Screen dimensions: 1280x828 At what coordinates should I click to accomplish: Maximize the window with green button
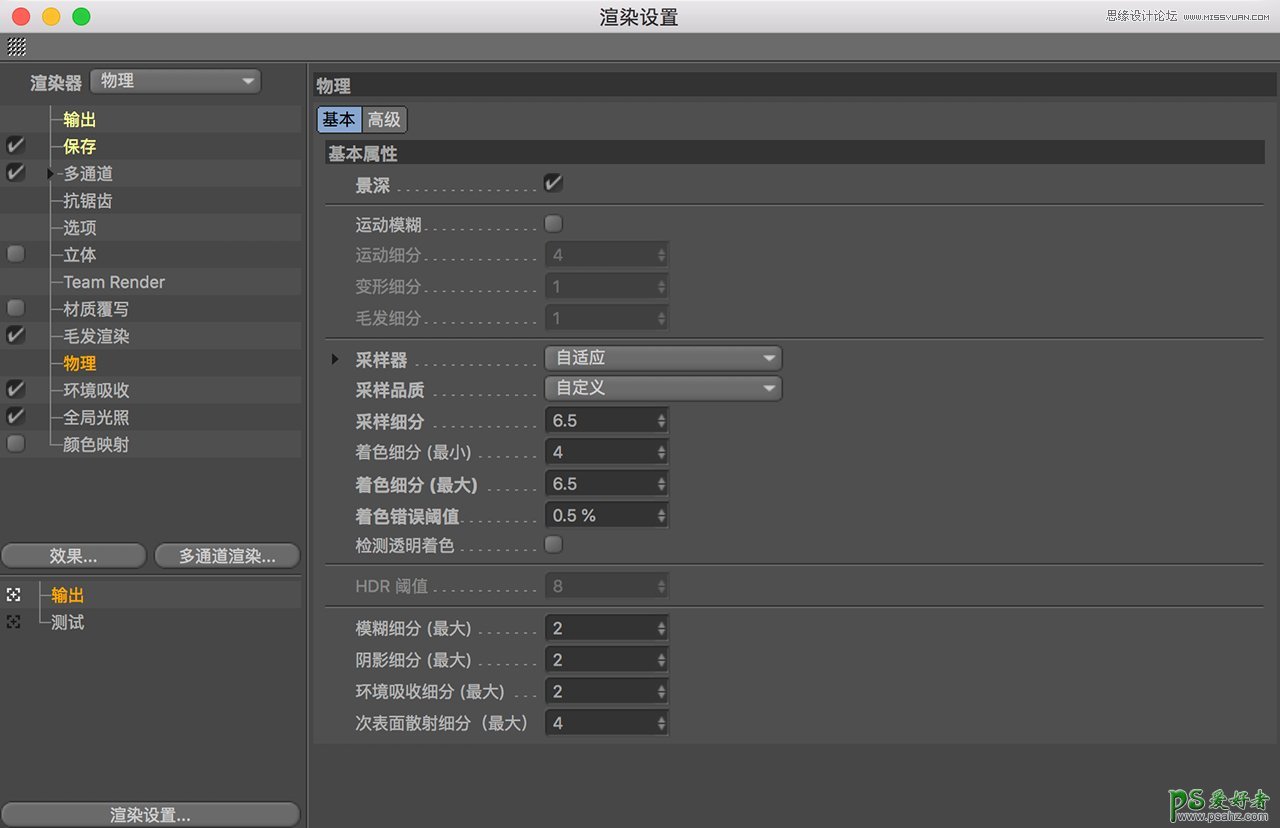coord(81,16)
